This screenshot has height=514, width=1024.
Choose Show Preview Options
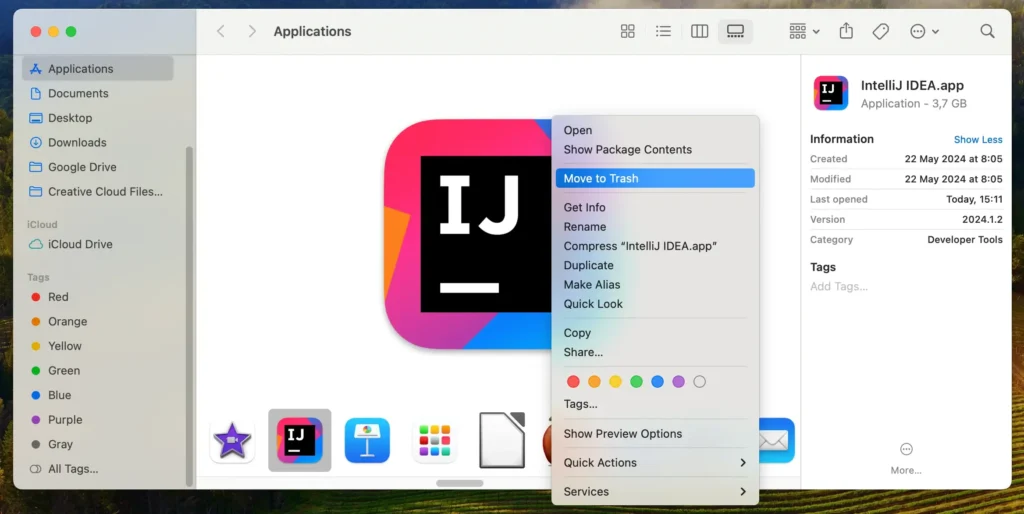[x=655, y=434]
